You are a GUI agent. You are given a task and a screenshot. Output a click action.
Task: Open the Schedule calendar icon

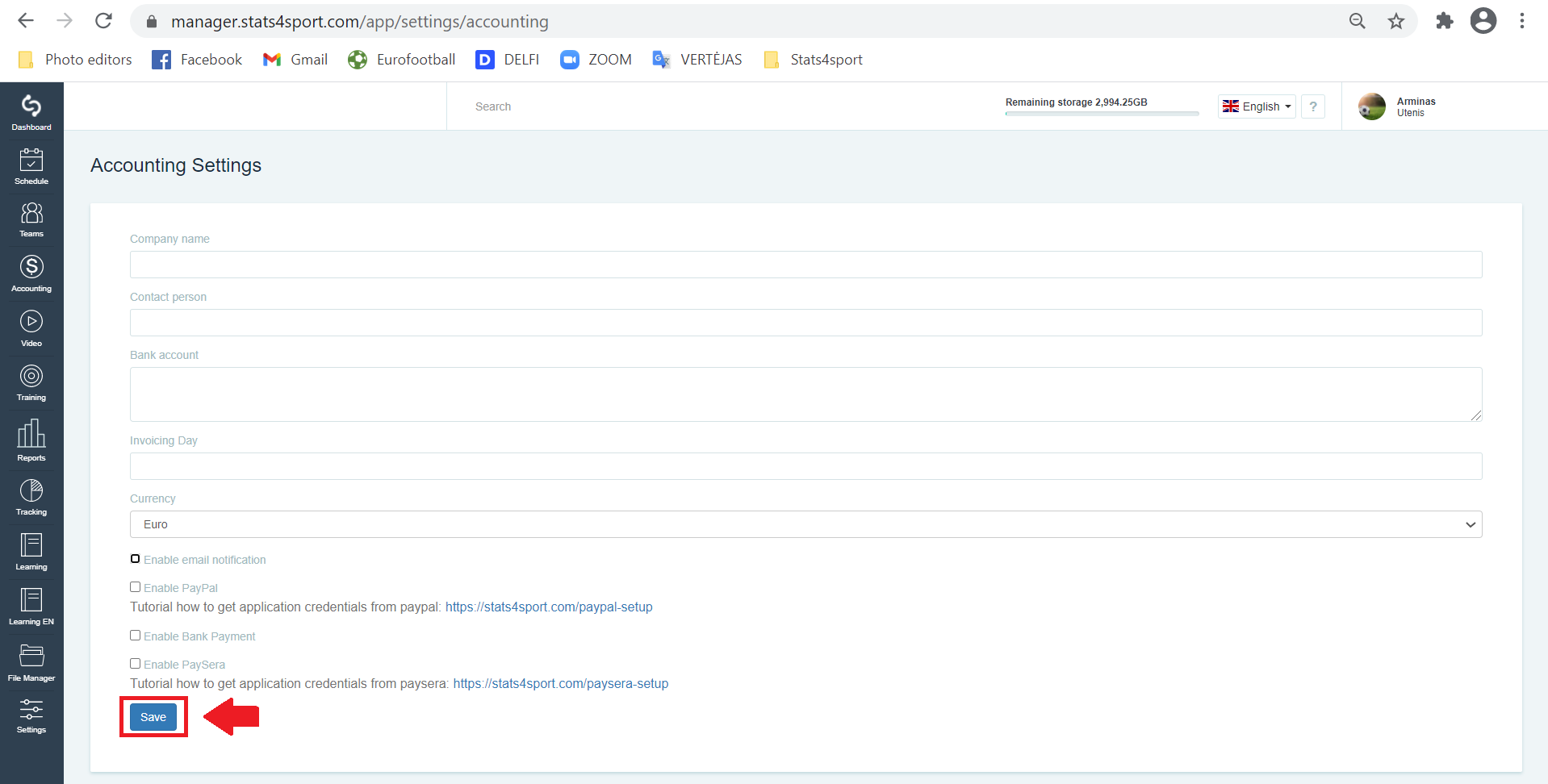coord(31,166)
